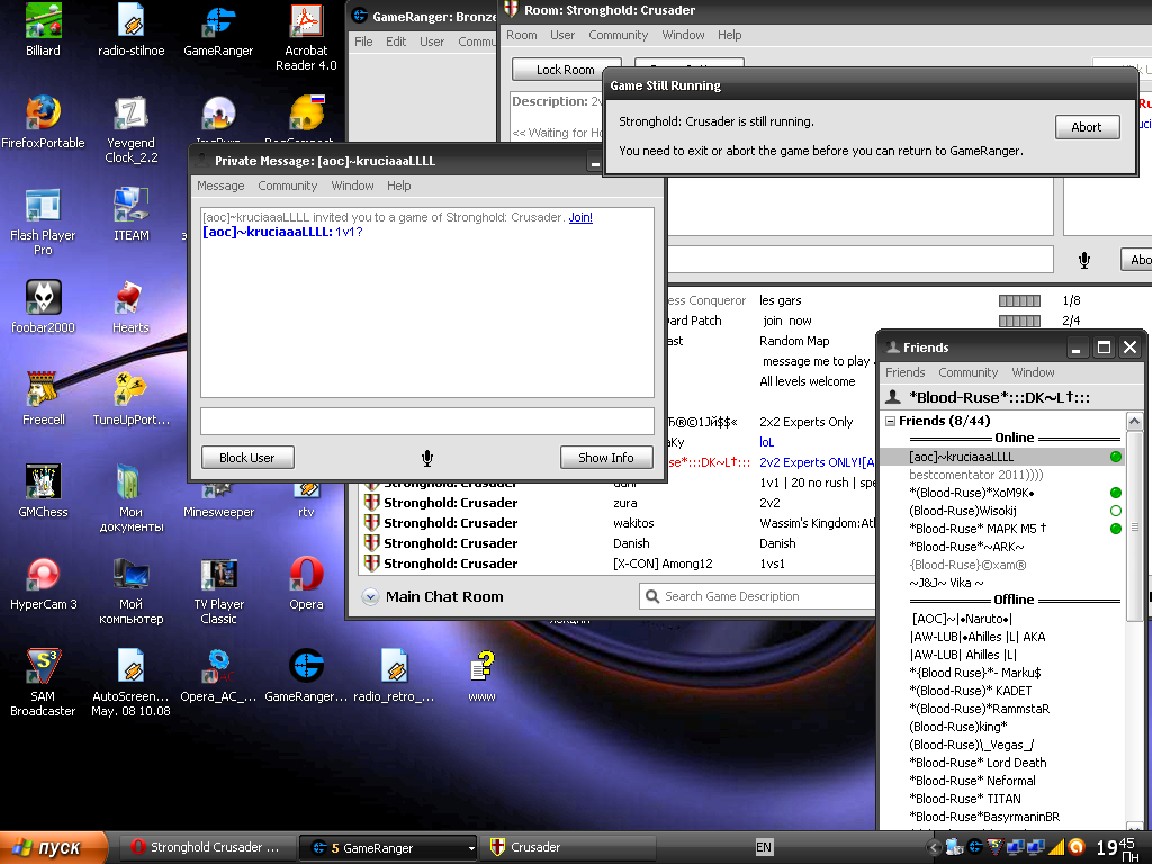Open the Friends menu in the Friends window

905,373
